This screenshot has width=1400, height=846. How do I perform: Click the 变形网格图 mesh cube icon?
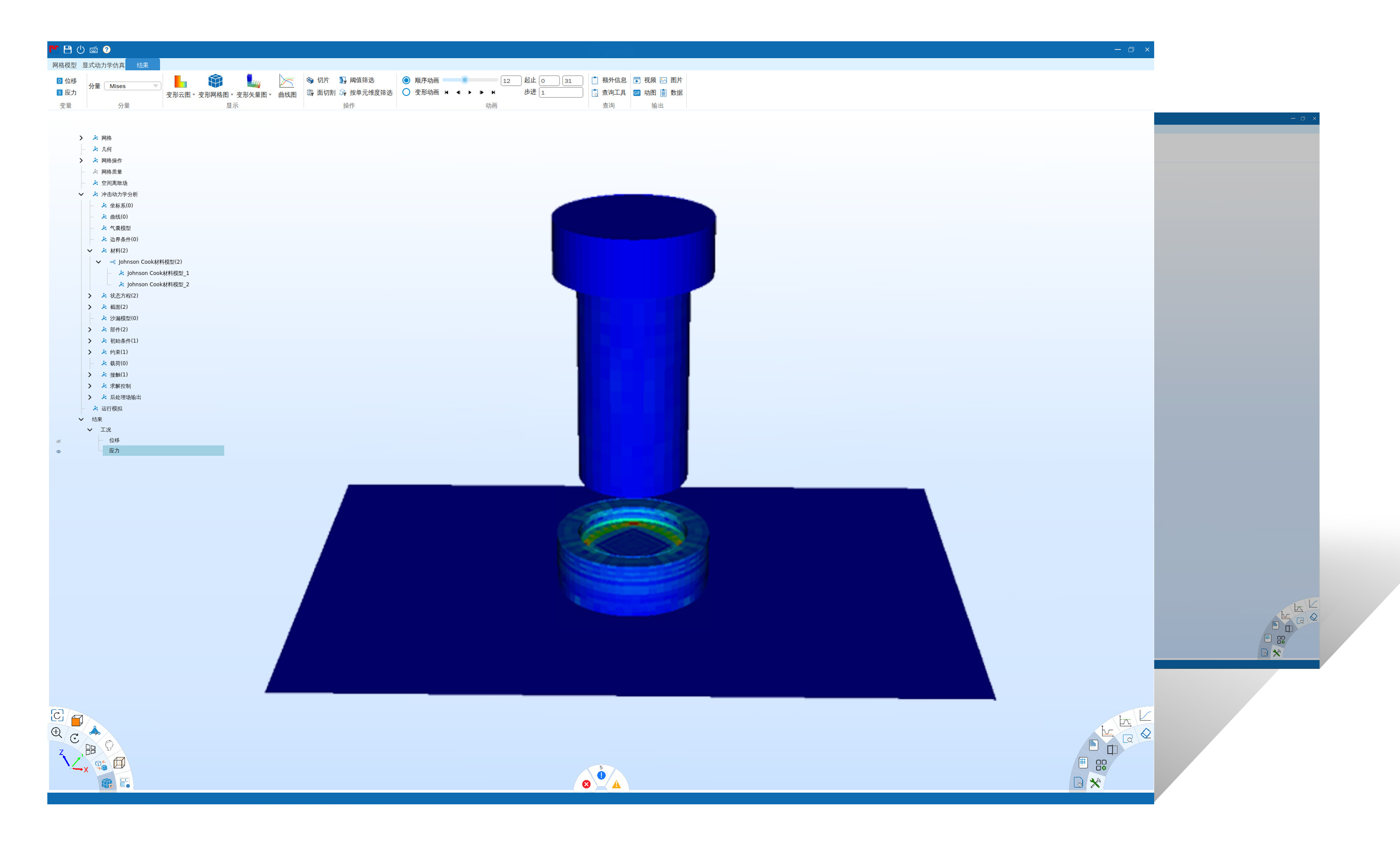pyautogui.click(x=215, y=81)
